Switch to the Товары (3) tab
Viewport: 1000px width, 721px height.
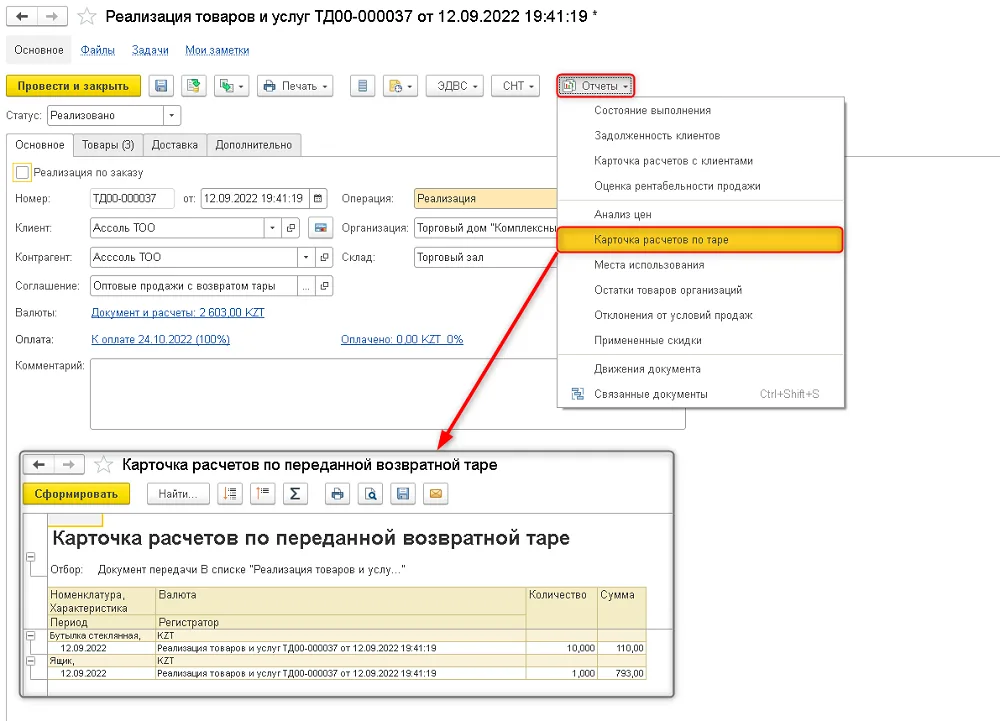tap(108, 145)
